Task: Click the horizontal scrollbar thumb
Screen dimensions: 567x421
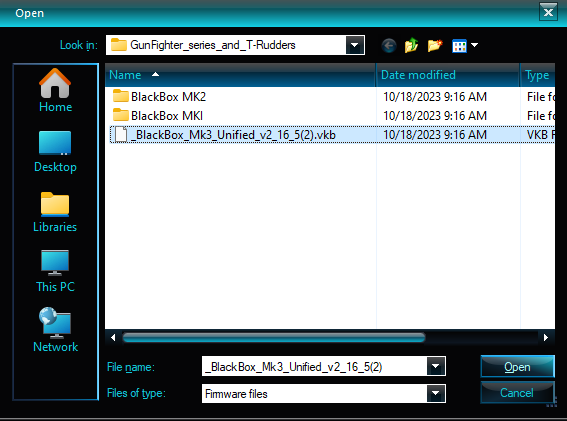Action: point(274,337)
